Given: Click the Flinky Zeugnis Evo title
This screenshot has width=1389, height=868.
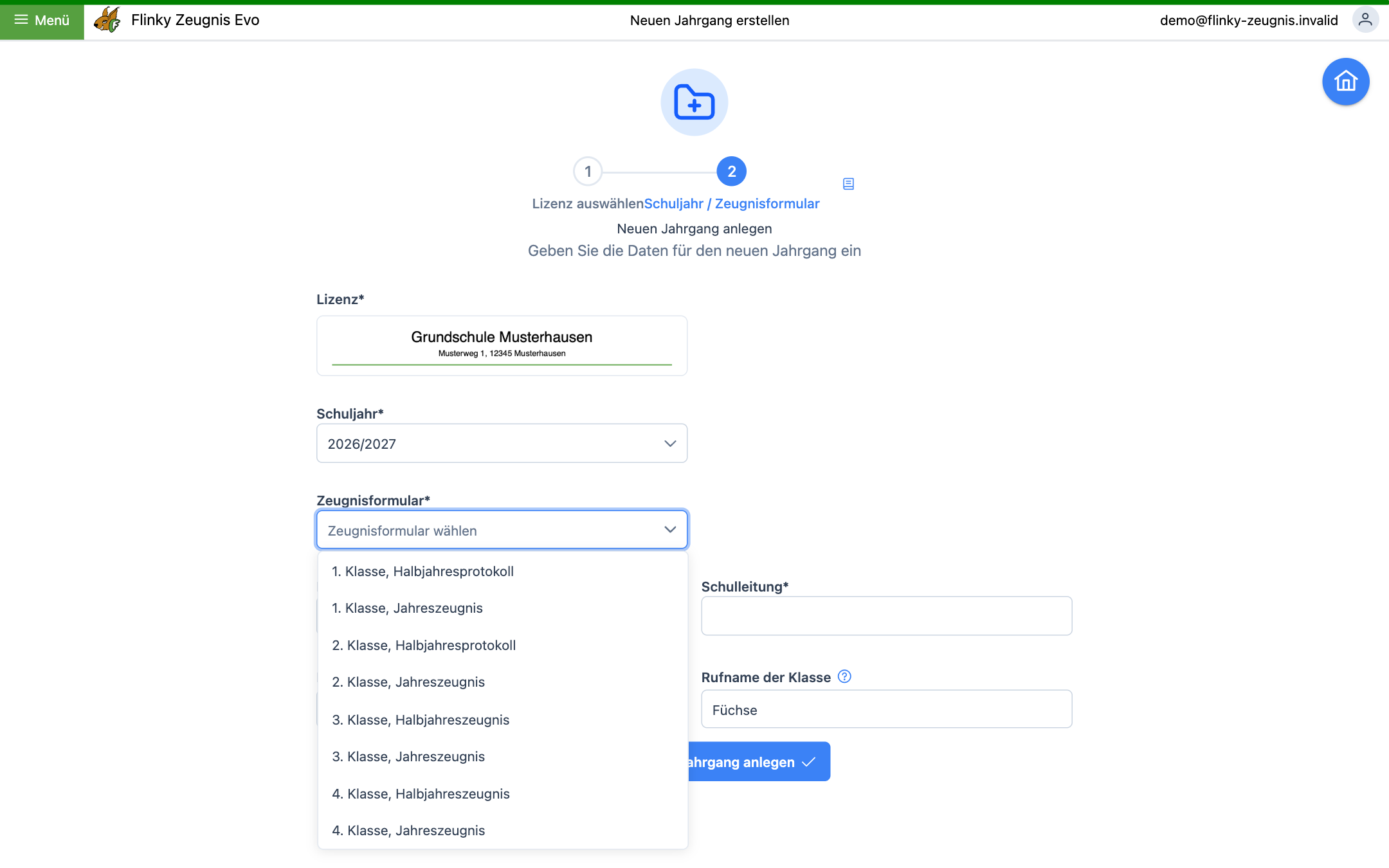Looking at the screenshot, I should coord(195,20).
